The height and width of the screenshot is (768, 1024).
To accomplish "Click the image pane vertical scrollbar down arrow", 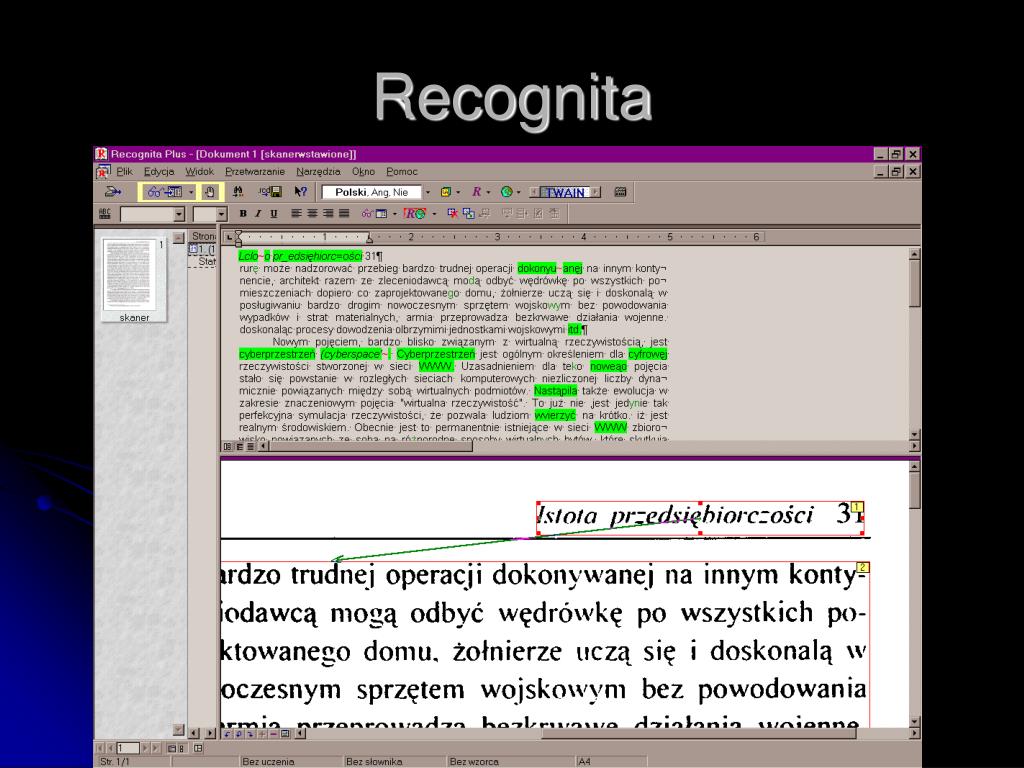I will click(x=914, y=722).
